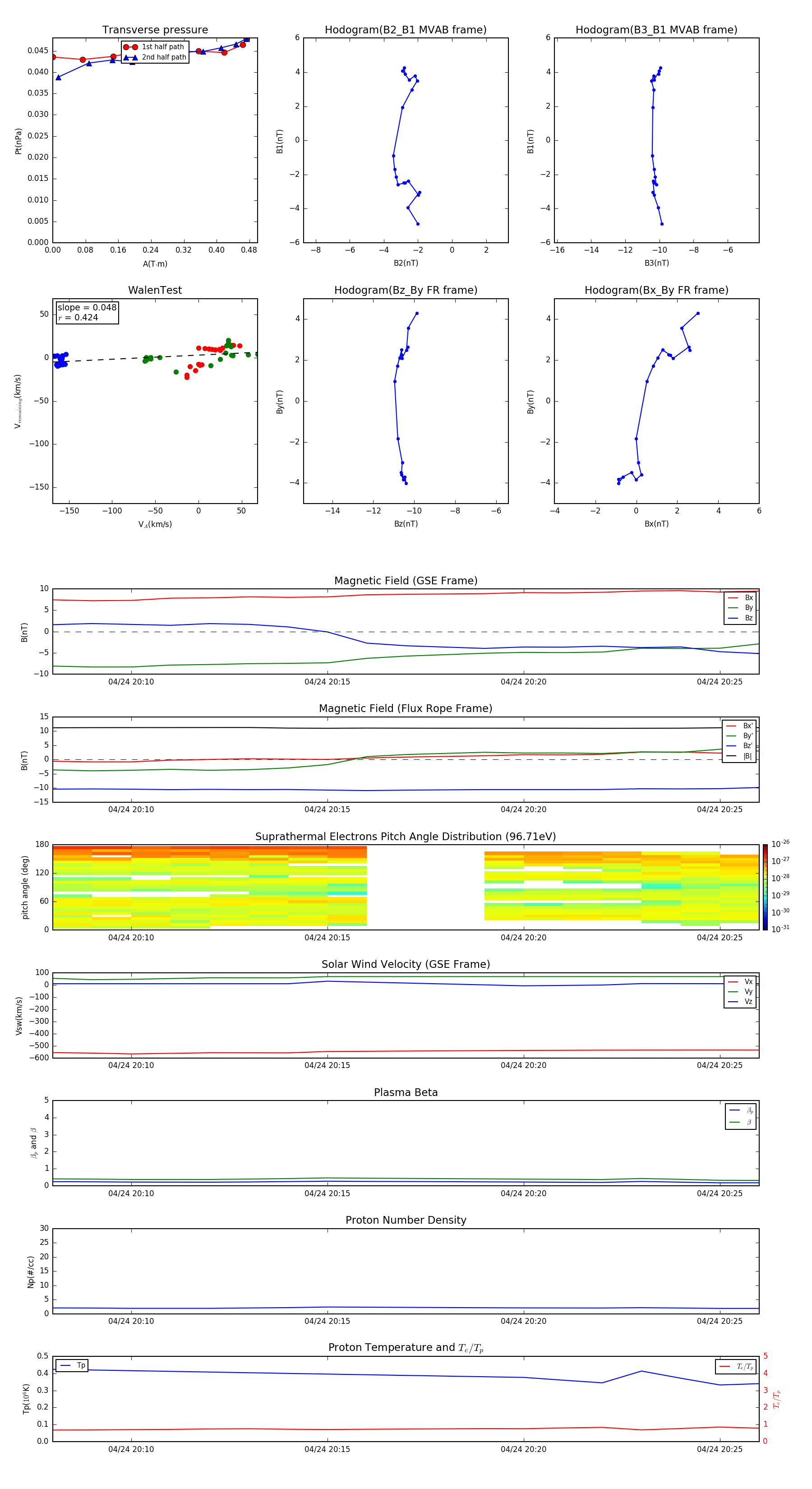Select the "WalenTest" plot title
The height and width of the screenshot is (1489, 812).
point(155,290)
